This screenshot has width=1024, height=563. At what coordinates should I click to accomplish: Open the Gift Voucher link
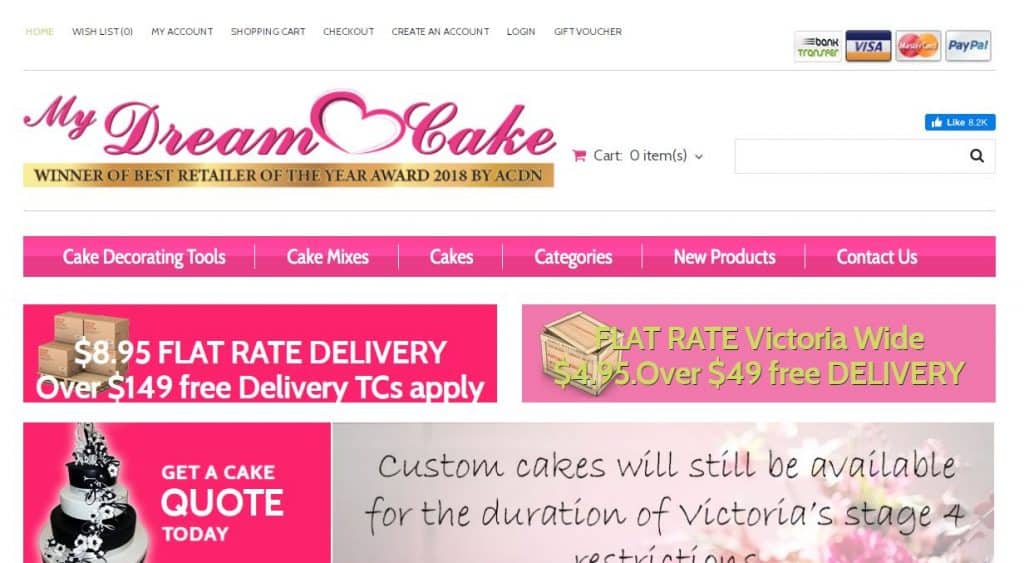(x=588, y=31)
